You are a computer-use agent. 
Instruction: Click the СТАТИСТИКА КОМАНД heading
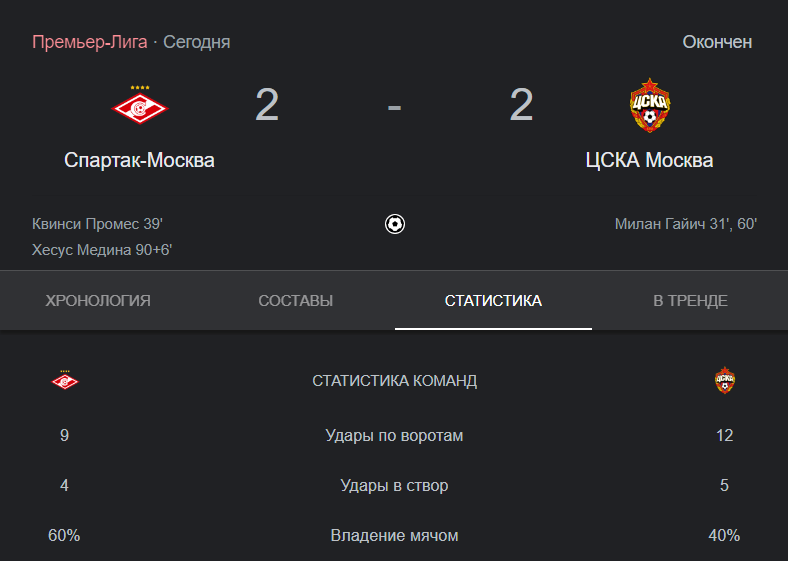click(395, 381)
